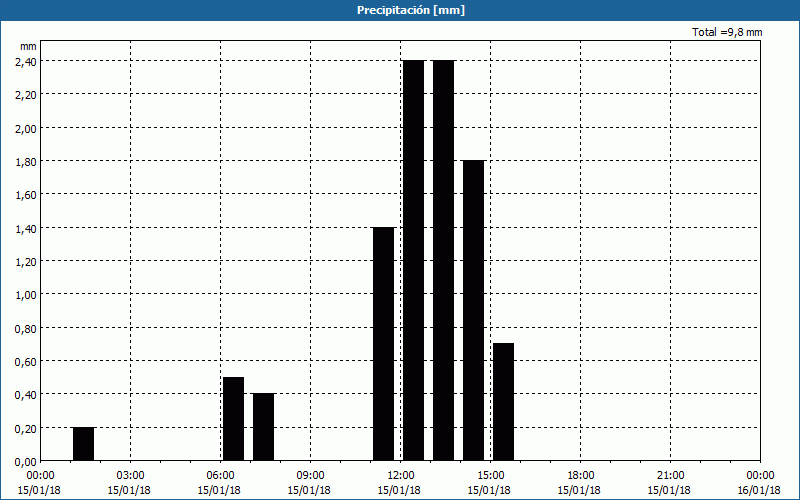Select the '1,00' y-axis value

click(x=26, y=294)
